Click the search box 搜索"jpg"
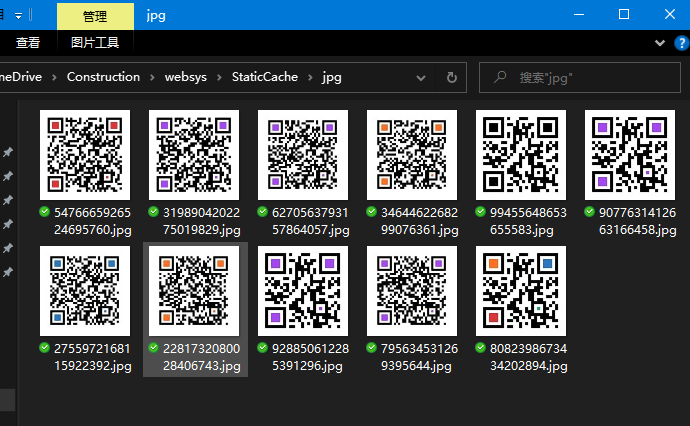The width and height of the screenshot is (690, 426). (x=580, y=77)
